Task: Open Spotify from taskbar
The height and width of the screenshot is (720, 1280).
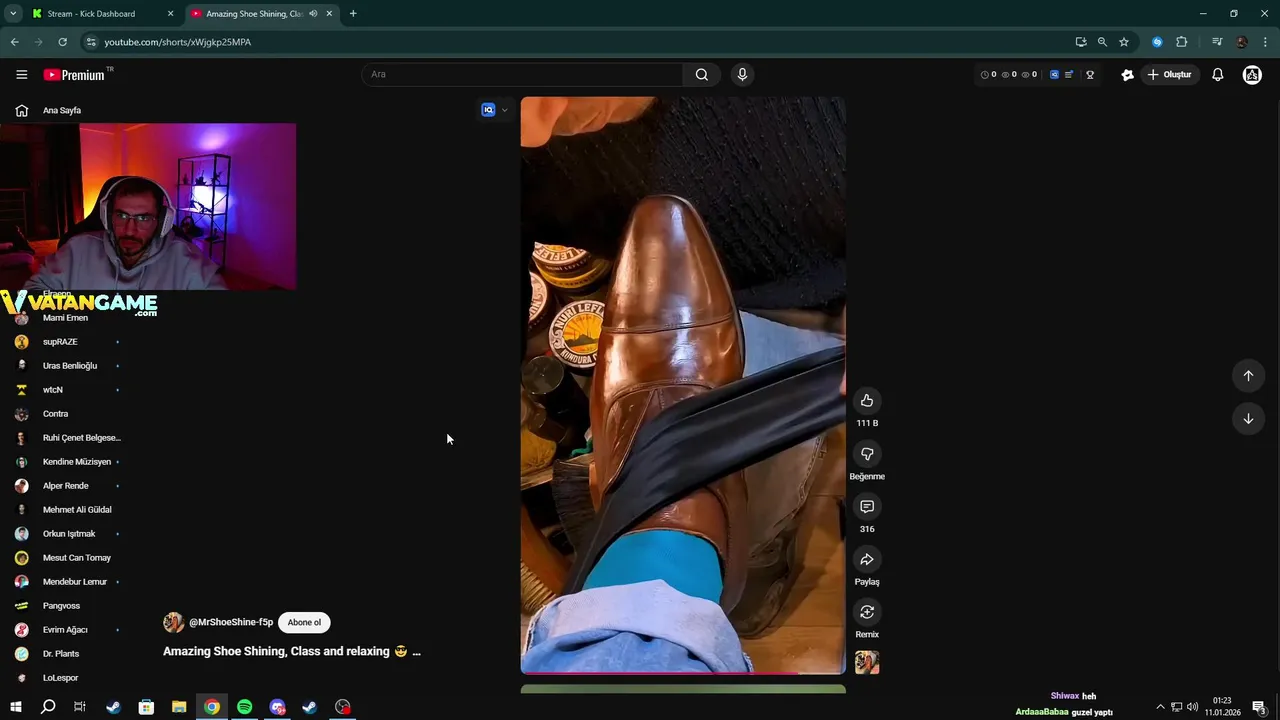Action: coord(245,707)
